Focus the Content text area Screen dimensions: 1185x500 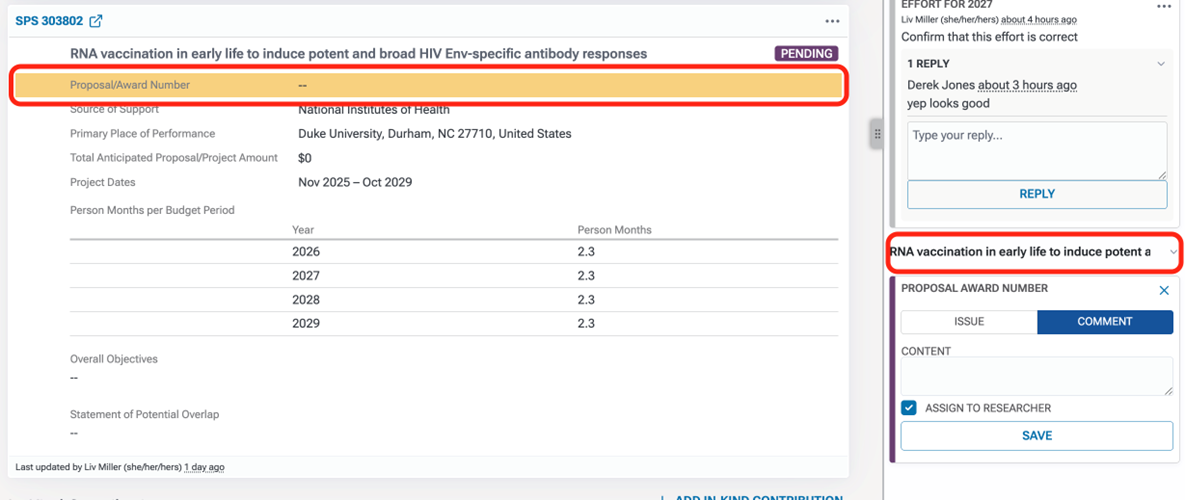coord(1036,376)
